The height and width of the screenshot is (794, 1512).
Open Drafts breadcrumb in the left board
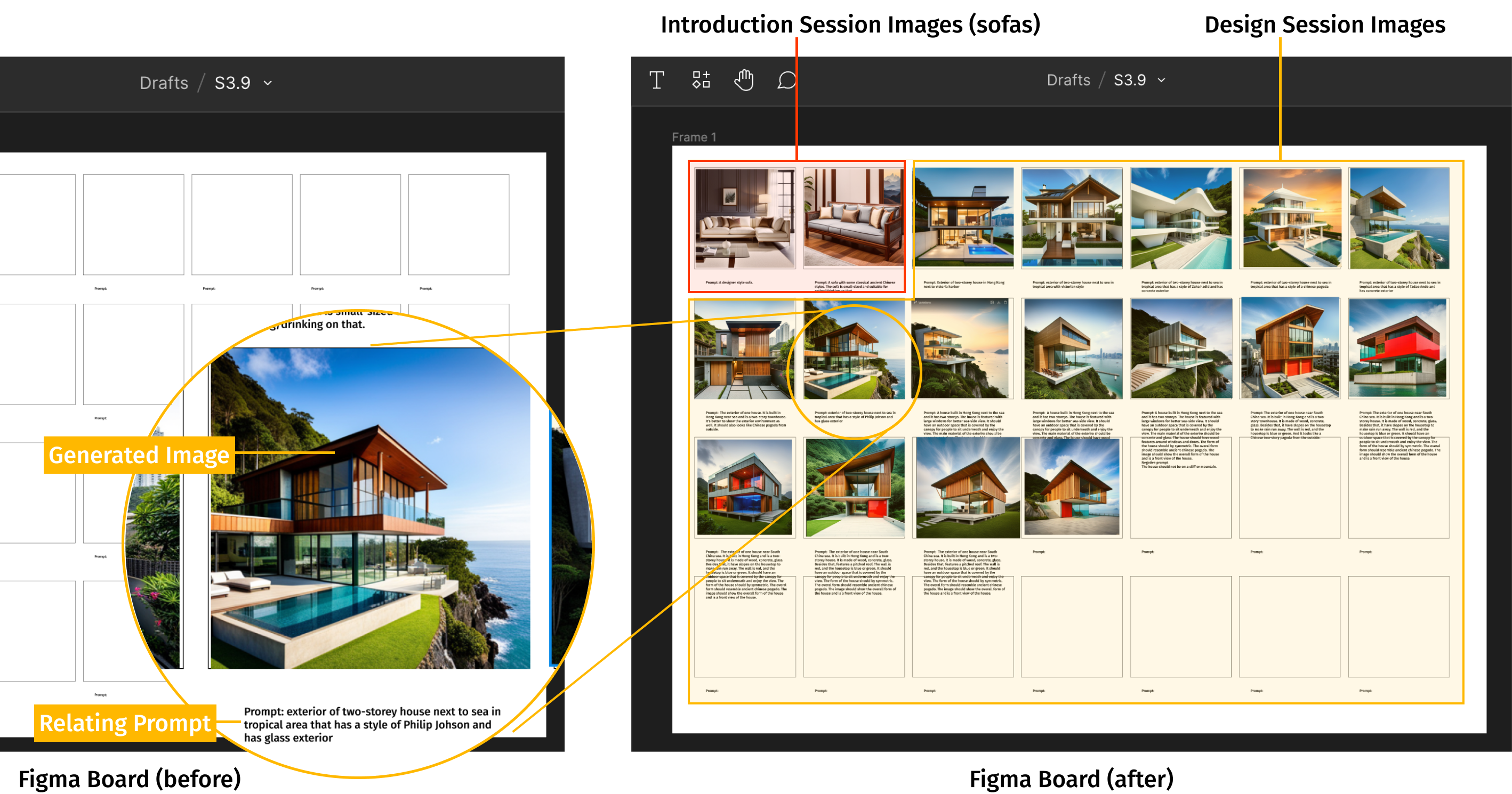click(164, 83)
